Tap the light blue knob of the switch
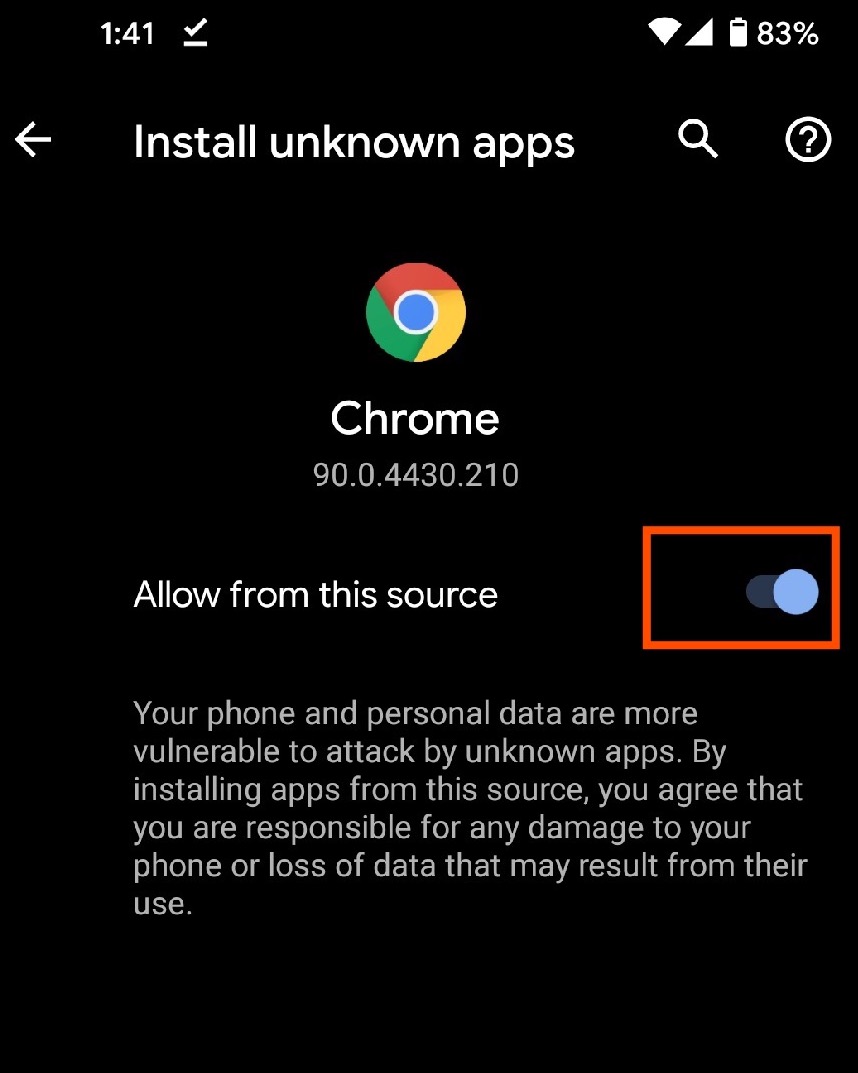The width and height of the screenshot is (858, 1073). coord(796,591)
